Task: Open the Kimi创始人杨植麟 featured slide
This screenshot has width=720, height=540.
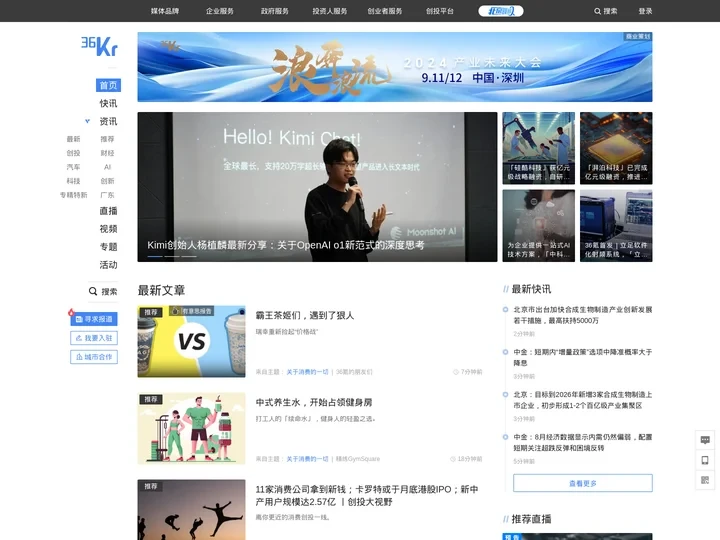Action: click(x=317, y=187)
